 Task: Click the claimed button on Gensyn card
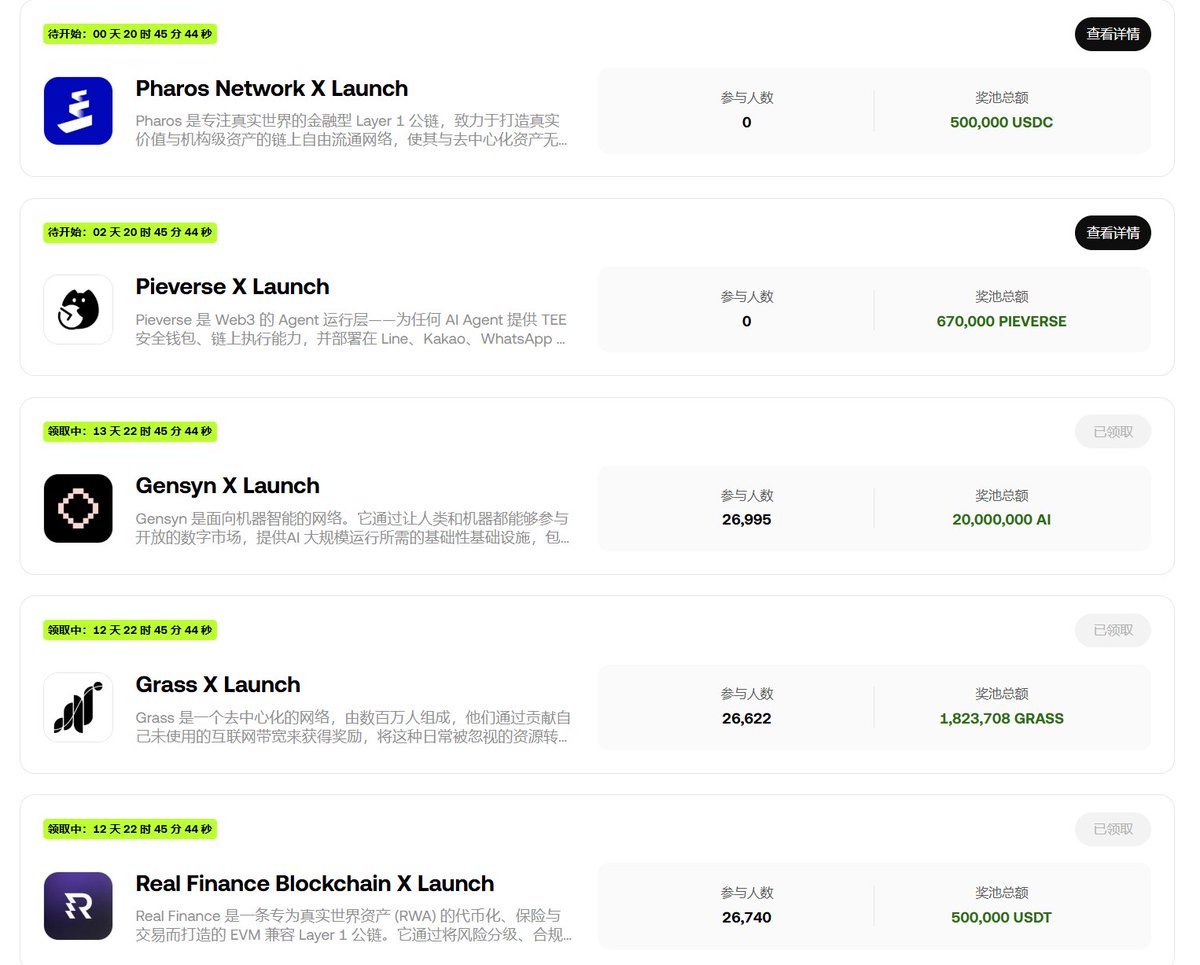1112,432
